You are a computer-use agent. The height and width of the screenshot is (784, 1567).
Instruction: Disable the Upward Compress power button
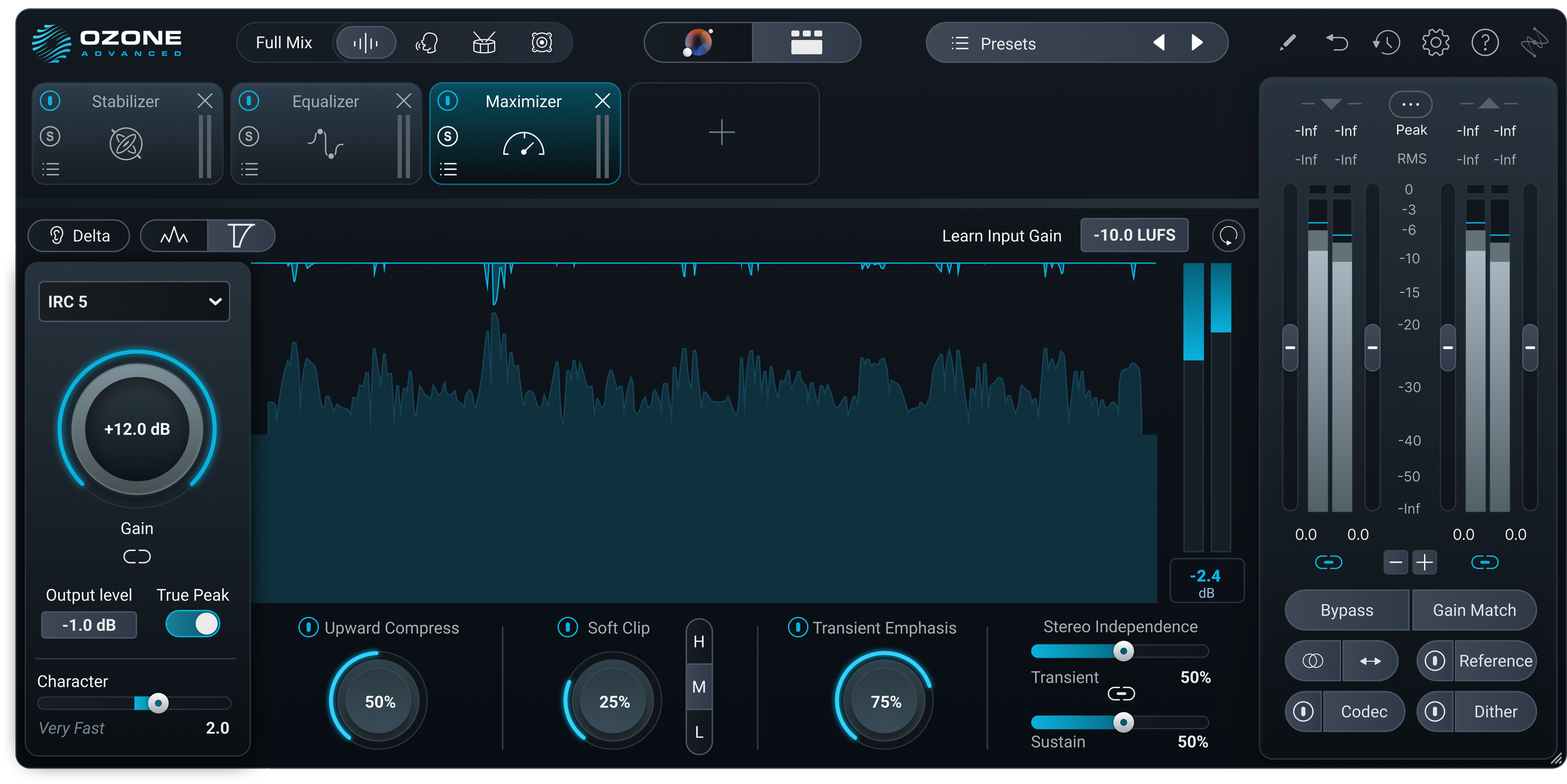[308, 627]
